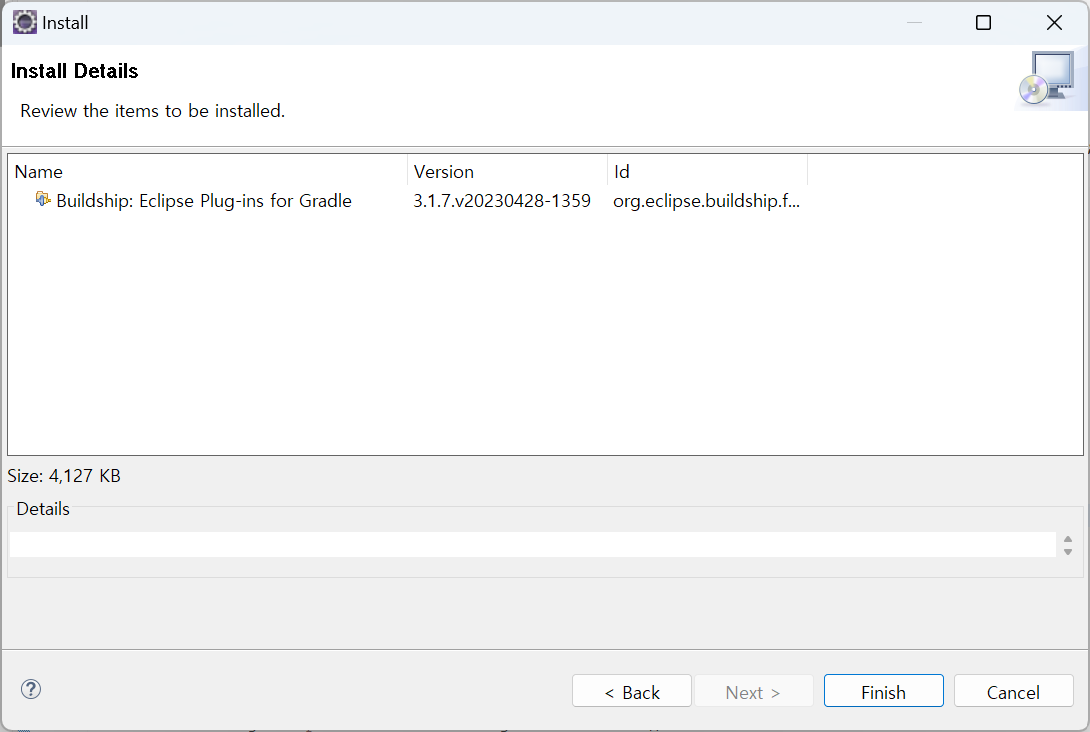Click the install wizard CD banner image
1090x732 pixels.
click(x=1045, y=79)
